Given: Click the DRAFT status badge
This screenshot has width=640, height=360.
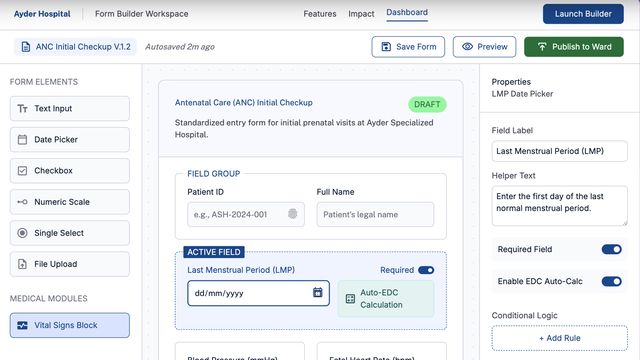Looking at the screenshot, I should coord(427,104).
